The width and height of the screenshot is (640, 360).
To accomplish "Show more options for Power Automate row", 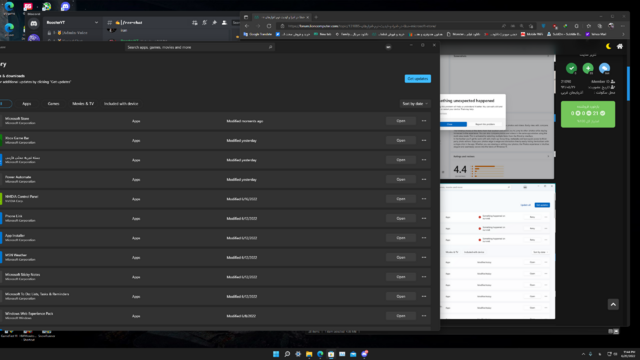I will [x=424, y=180].
